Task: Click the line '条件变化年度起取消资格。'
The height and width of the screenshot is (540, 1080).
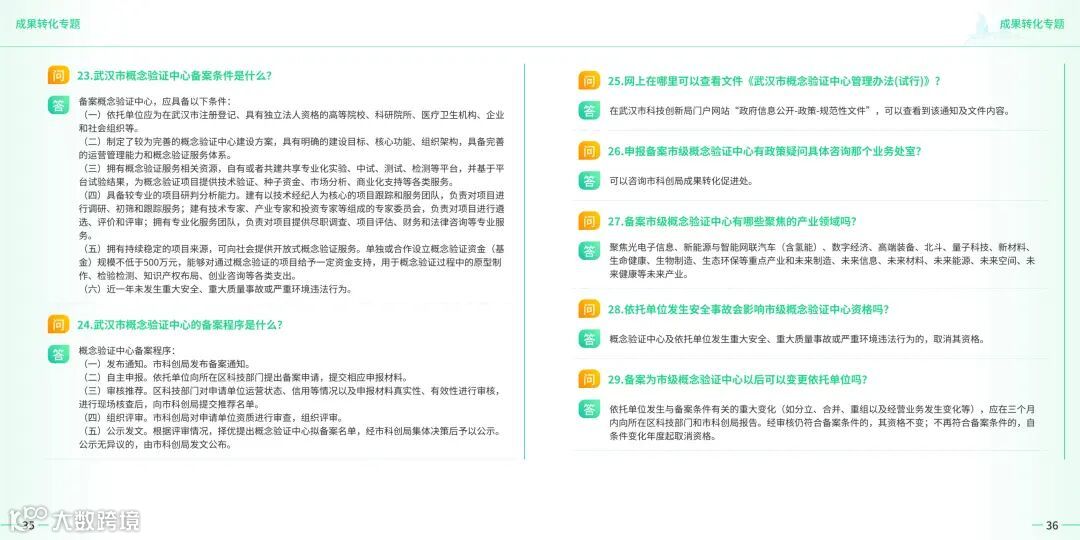Action: tap(663, 435)
